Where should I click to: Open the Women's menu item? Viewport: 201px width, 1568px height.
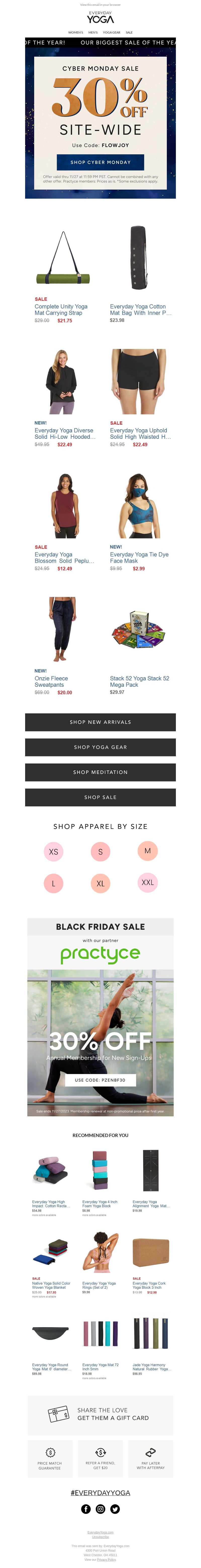pos(75,32)
